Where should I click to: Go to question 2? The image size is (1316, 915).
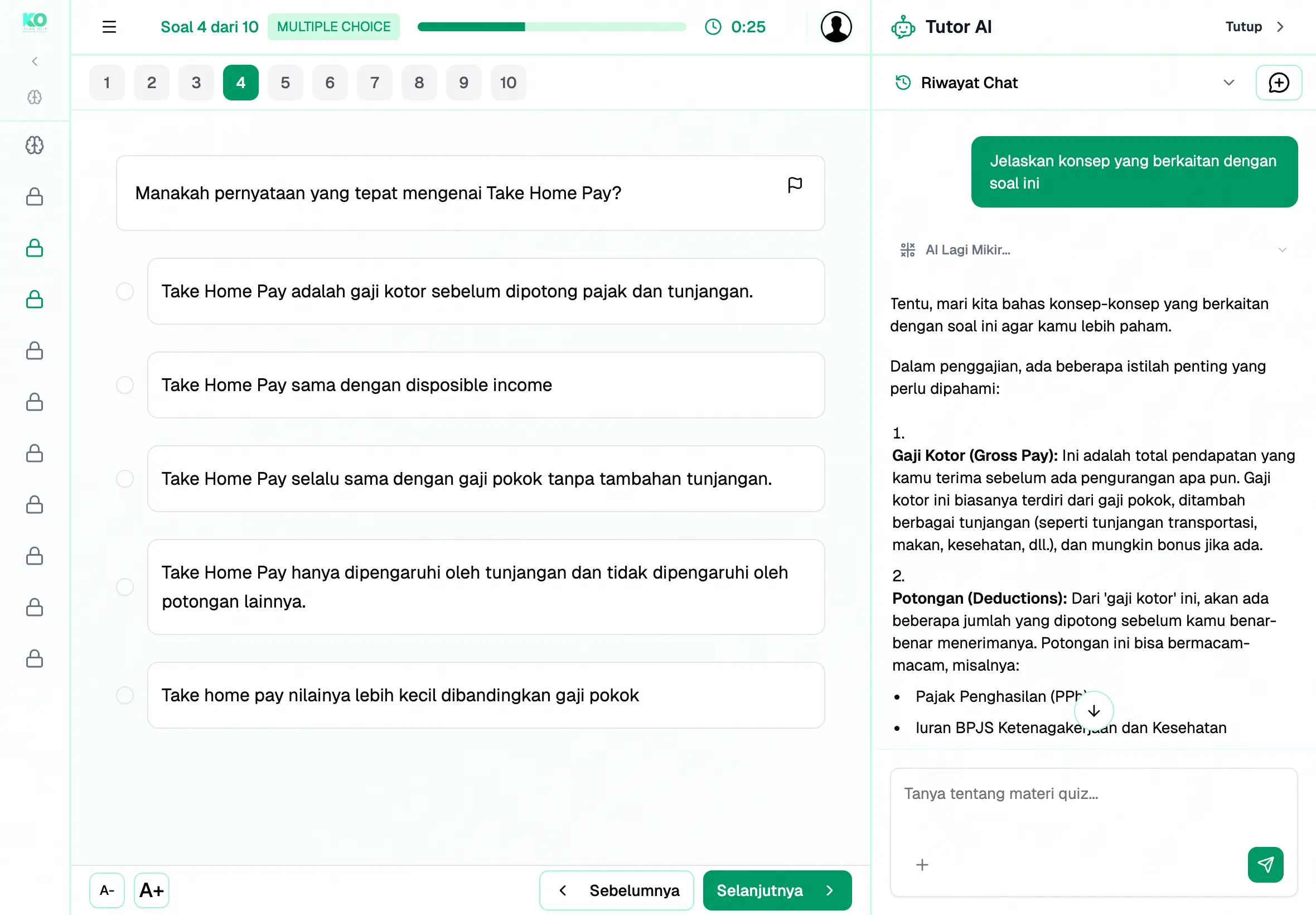click(x=151, y=83)
